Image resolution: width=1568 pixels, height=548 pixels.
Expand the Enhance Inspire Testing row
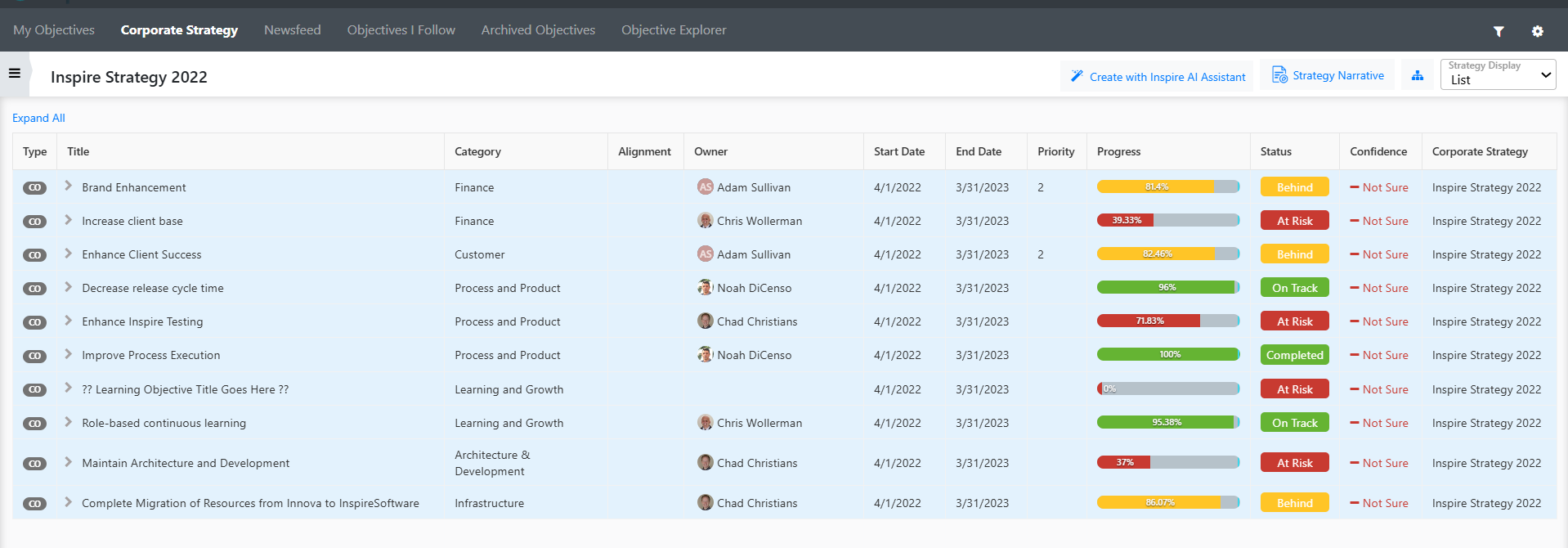click(69, 321)
